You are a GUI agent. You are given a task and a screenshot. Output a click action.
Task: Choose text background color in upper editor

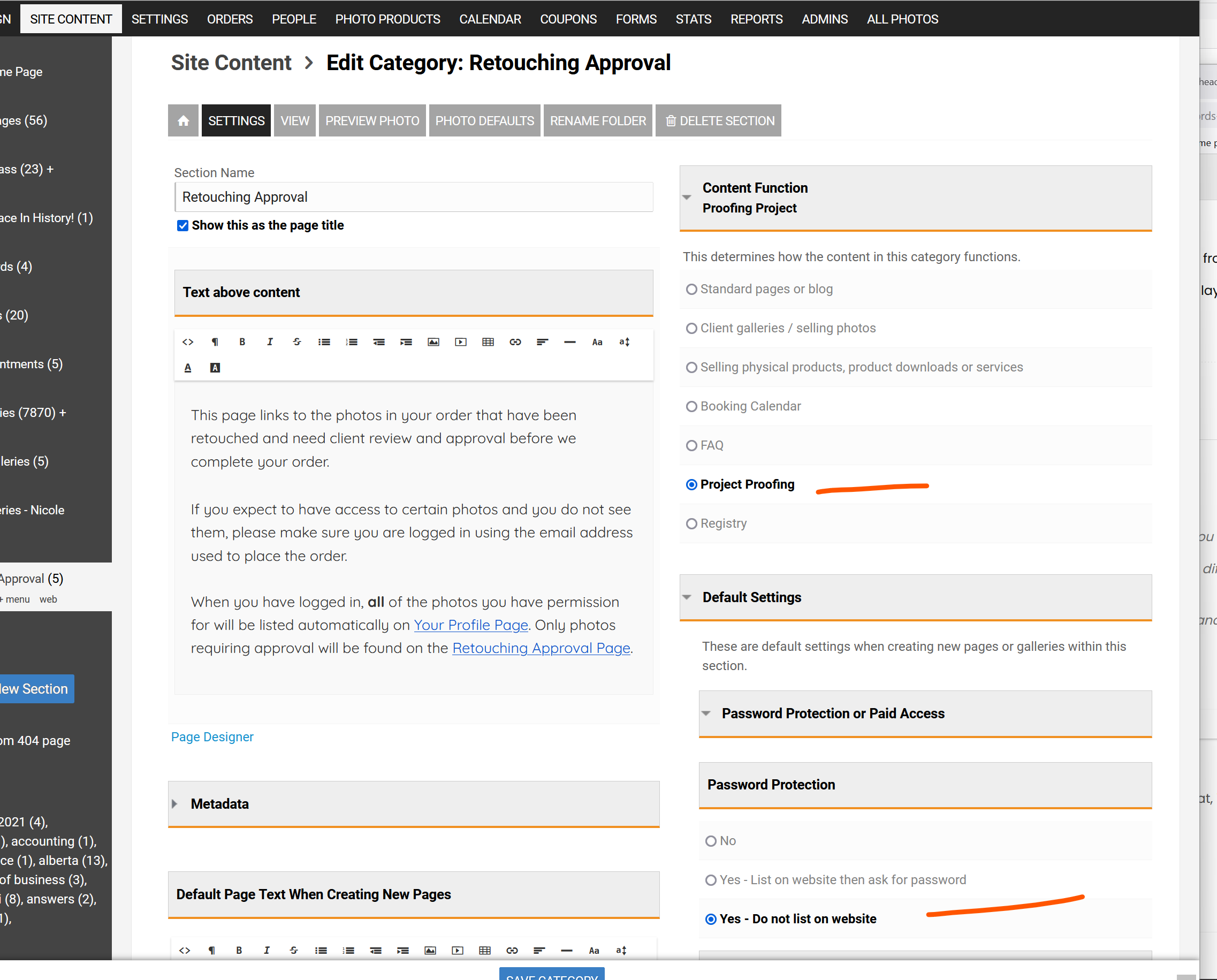pos(215,368)
